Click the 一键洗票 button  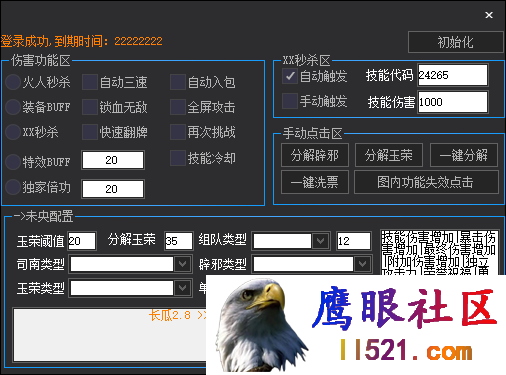point(315,182)
